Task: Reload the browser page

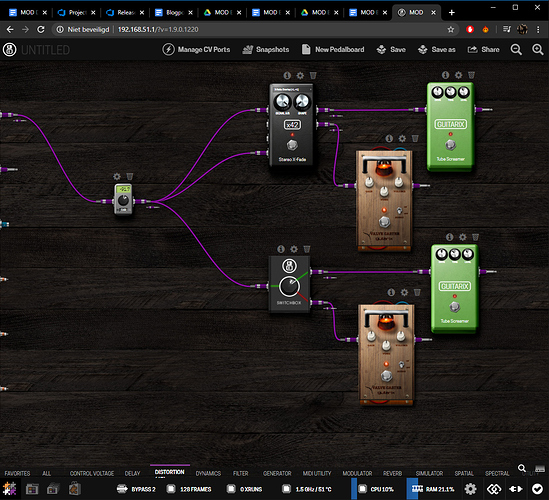Action: (41, 29)
